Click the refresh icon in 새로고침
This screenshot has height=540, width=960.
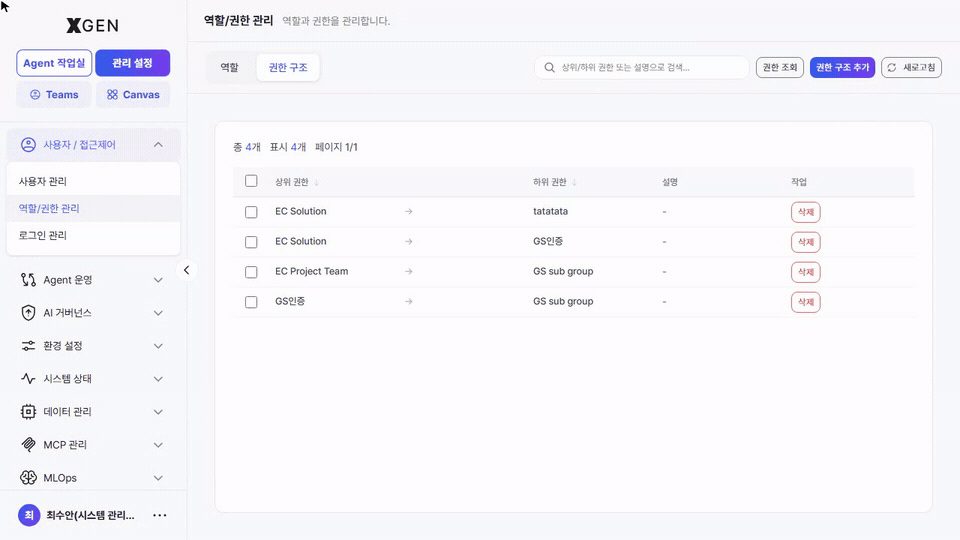[892, 67]
